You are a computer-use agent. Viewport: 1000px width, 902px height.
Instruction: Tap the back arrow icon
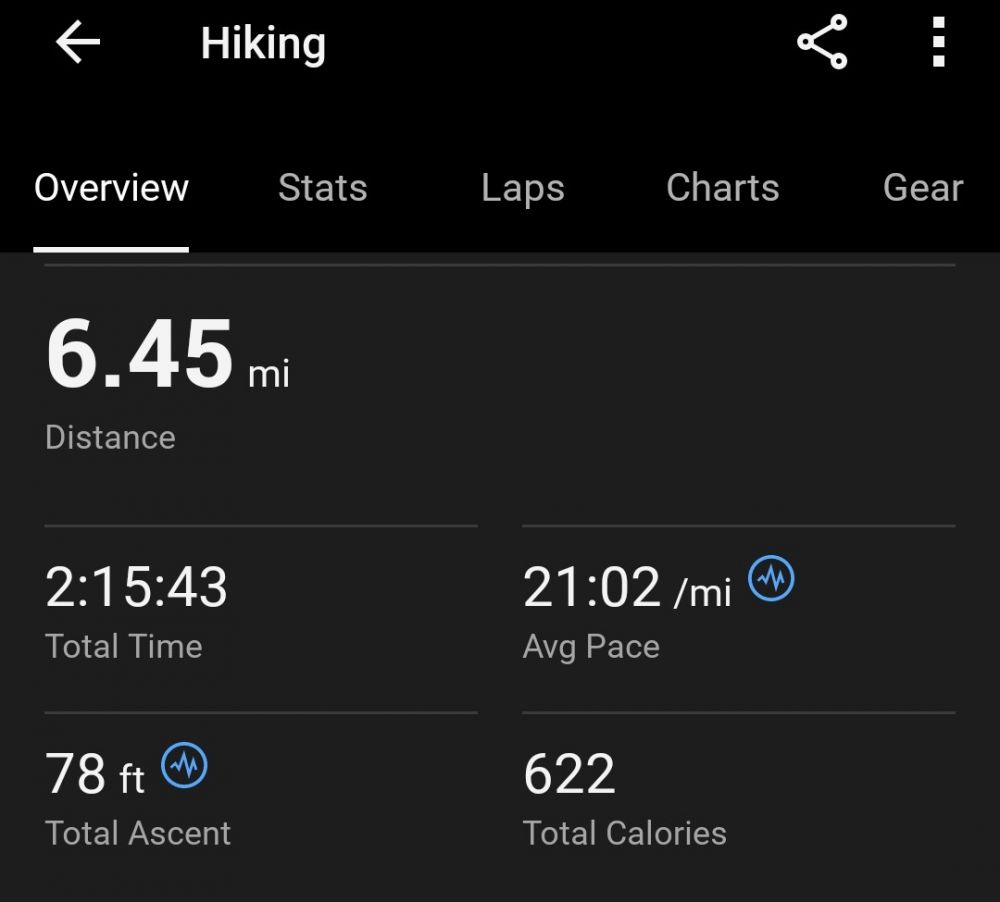click(x=78, y=44)
